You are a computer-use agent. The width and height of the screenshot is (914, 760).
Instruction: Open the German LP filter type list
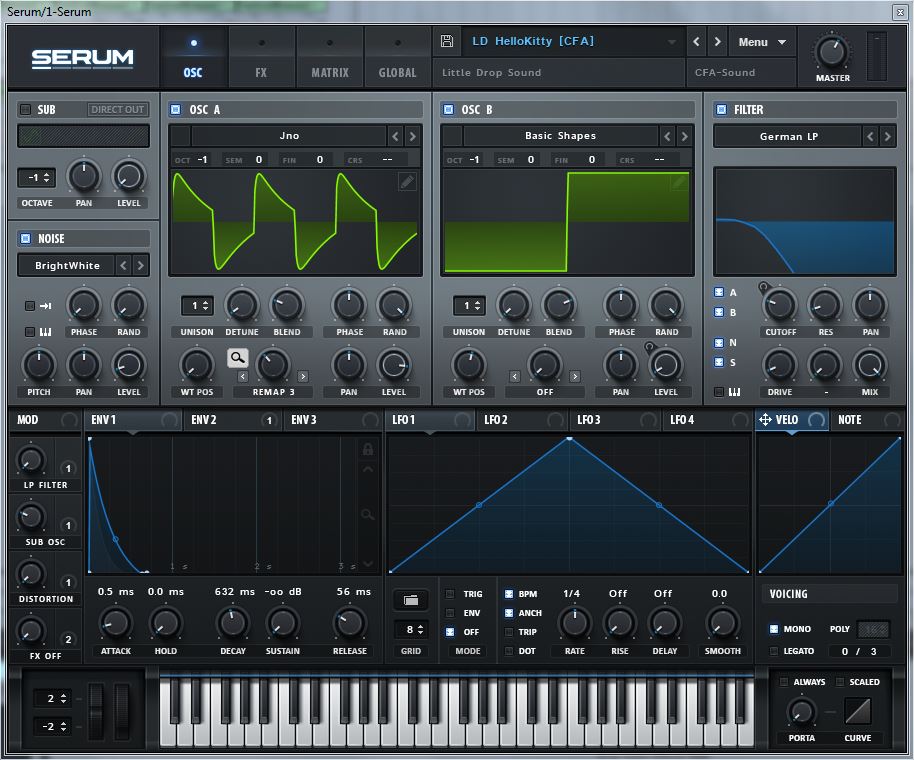[786, 136]
